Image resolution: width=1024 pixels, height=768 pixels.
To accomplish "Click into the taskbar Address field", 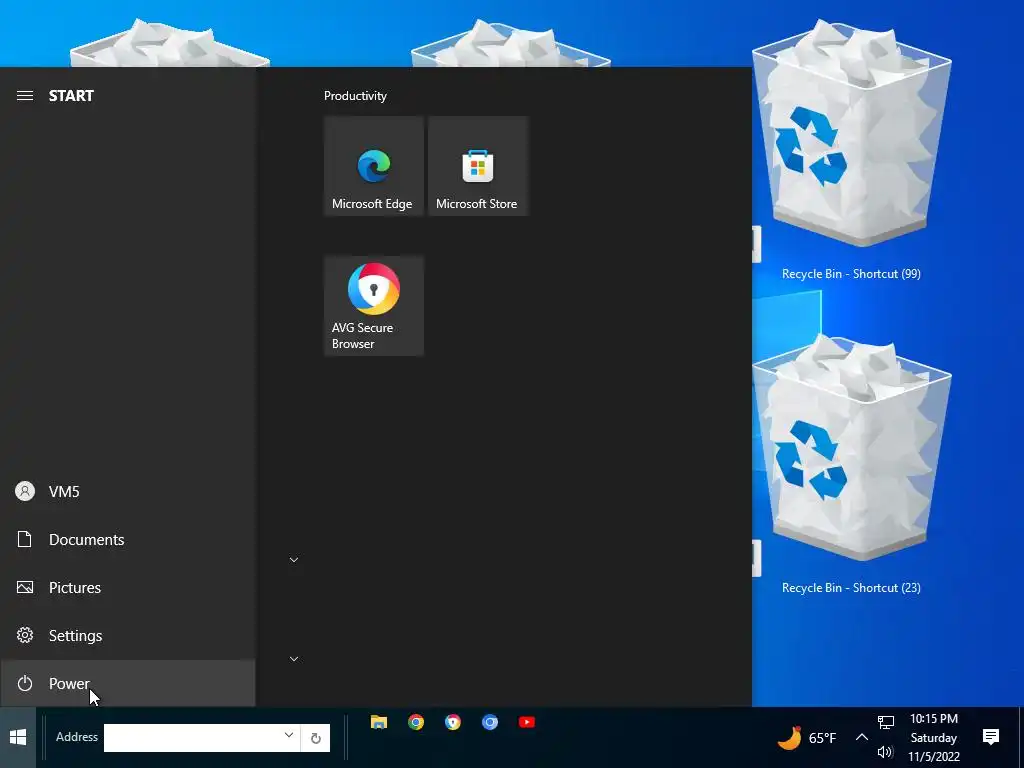I will coord(194,737).
